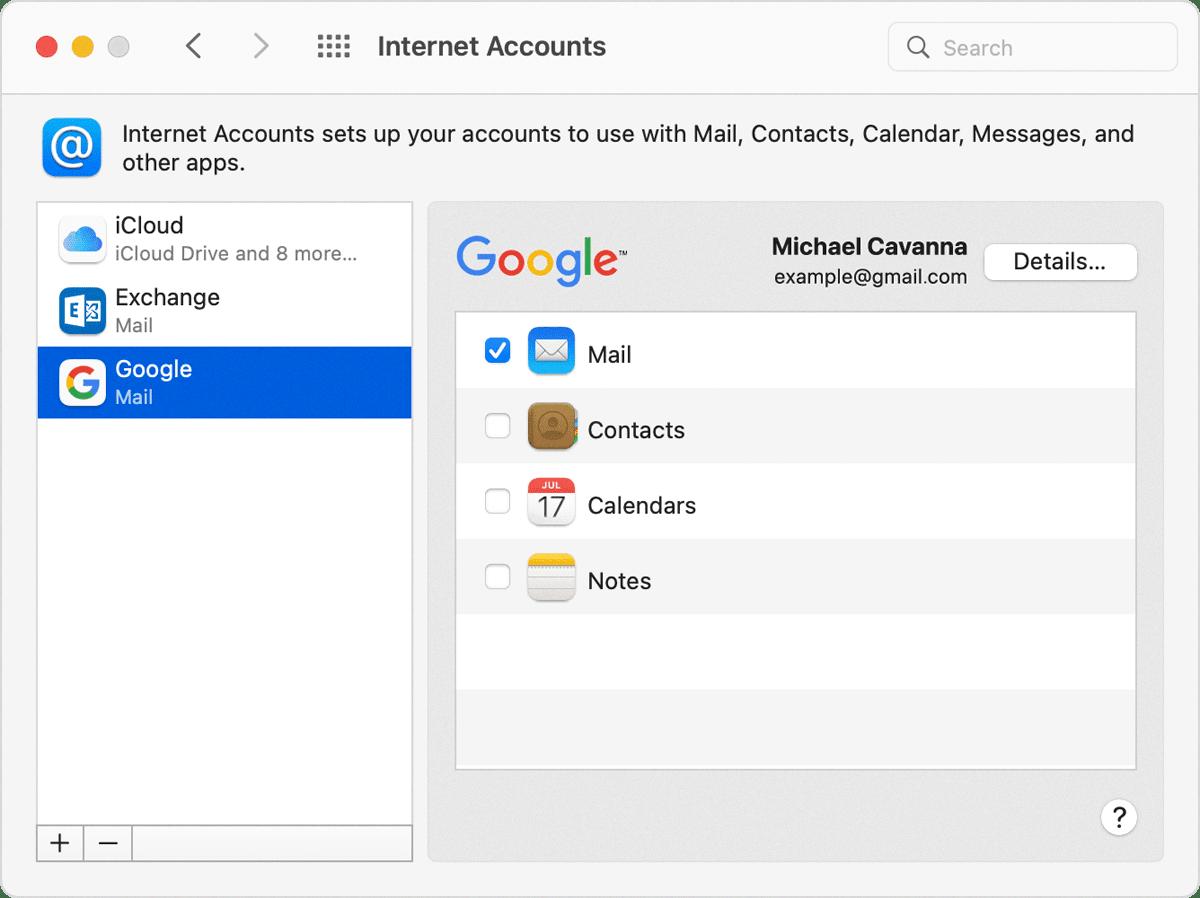
Task: Enable the Notes checkbox
Action: 497,577
